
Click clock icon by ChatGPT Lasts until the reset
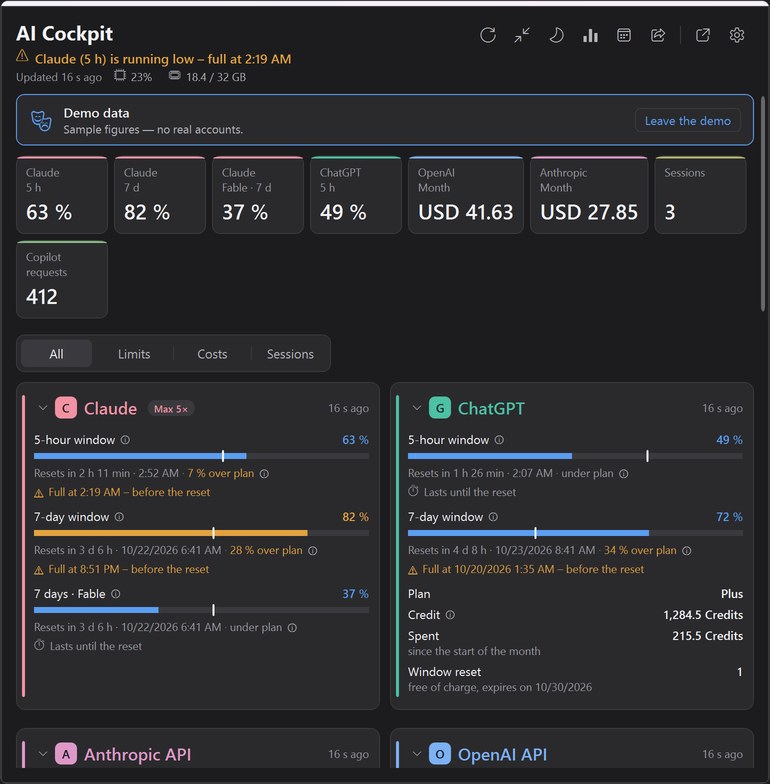pos(413,491)
